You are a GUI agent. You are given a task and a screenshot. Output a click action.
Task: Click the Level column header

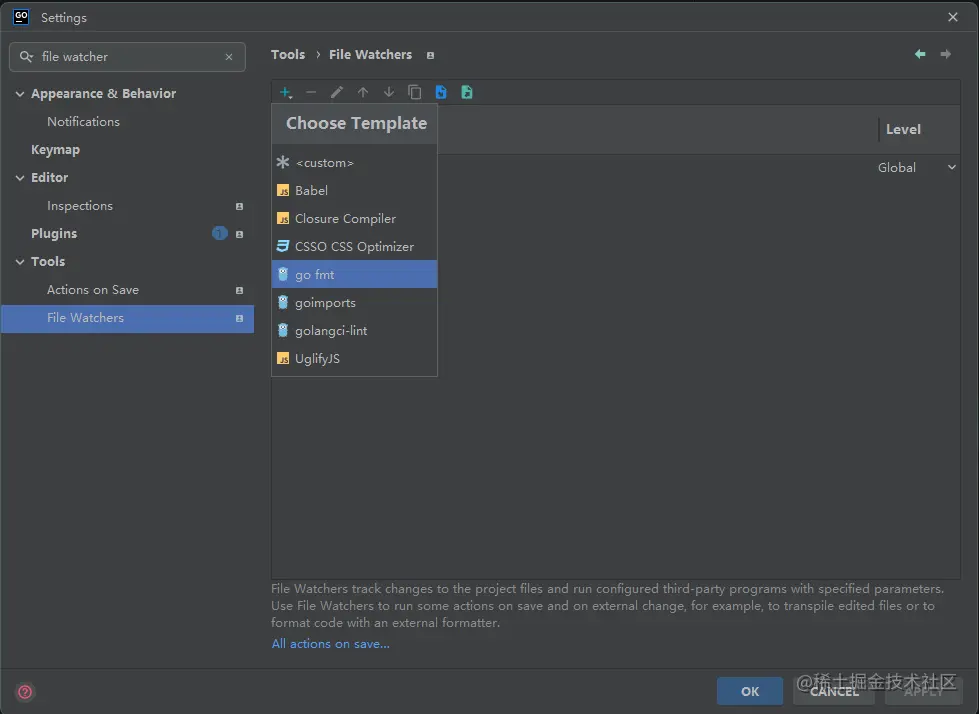tap(903, 129)
